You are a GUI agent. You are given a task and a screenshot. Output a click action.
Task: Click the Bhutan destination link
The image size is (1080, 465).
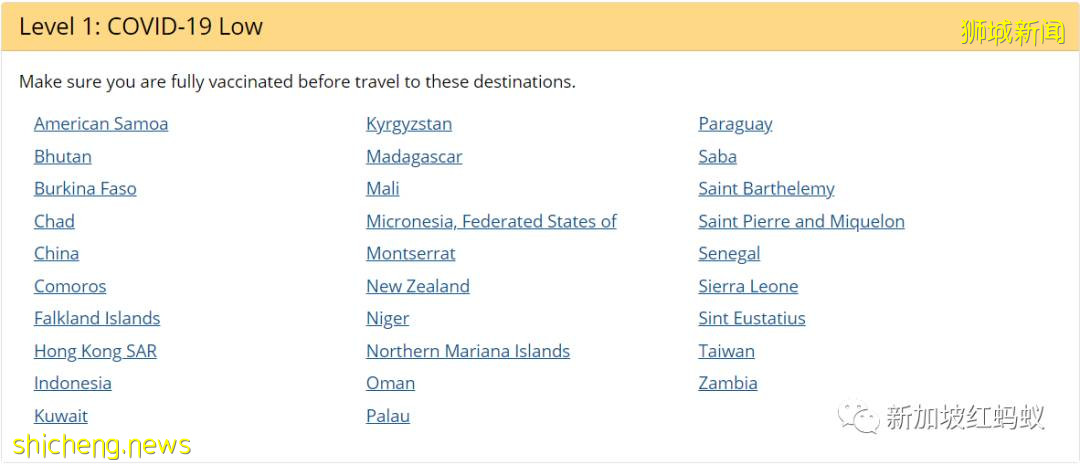(63, 157)
